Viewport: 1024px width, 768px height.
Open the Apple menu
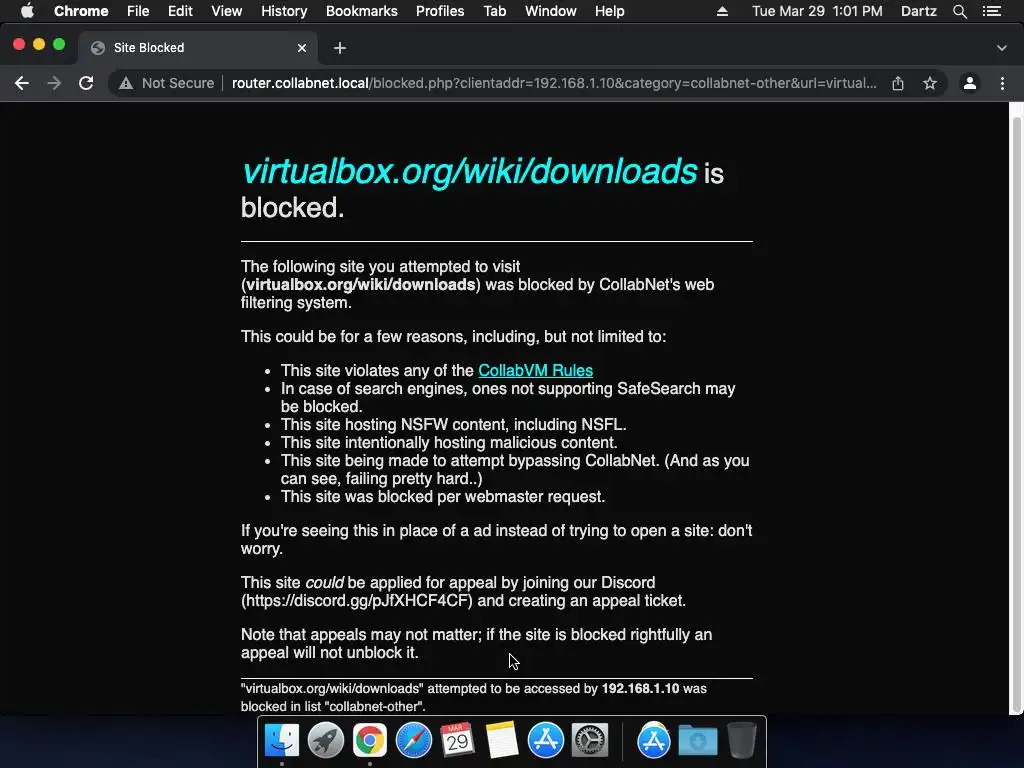coord(27,11)
